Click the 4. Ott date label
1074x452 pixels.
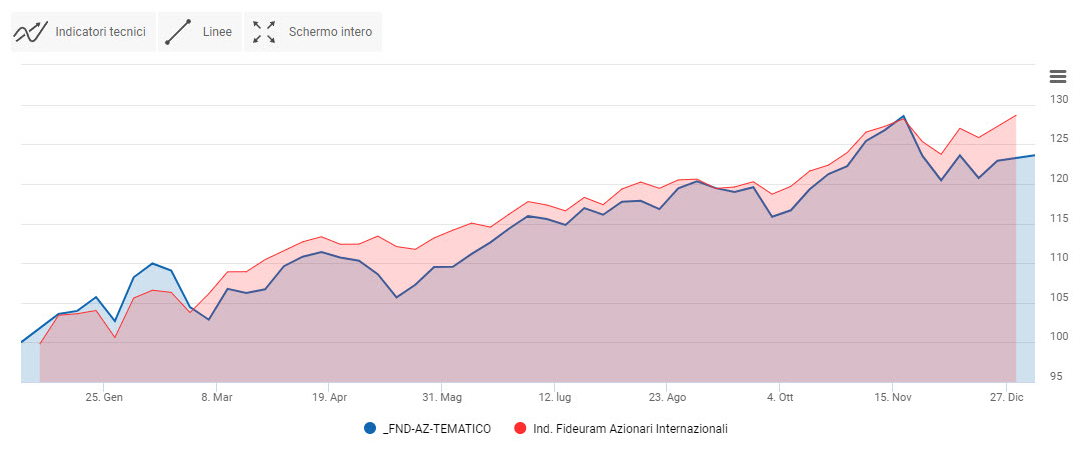point(779,396)
